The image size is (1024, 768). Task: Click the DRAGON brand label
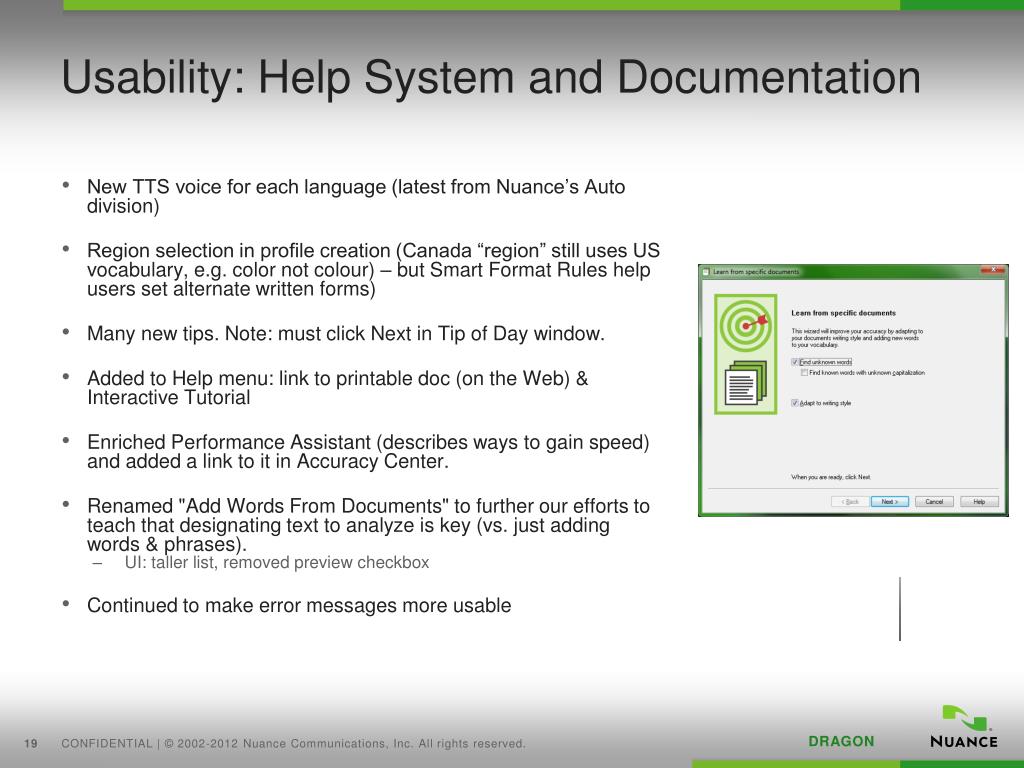(x=841, y=741)
